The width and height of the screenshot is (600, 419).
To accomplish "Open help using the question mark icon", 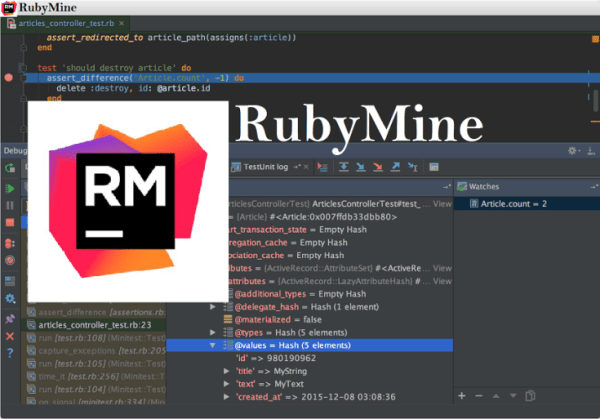I will pyautogui.click(x=10, y=353).
